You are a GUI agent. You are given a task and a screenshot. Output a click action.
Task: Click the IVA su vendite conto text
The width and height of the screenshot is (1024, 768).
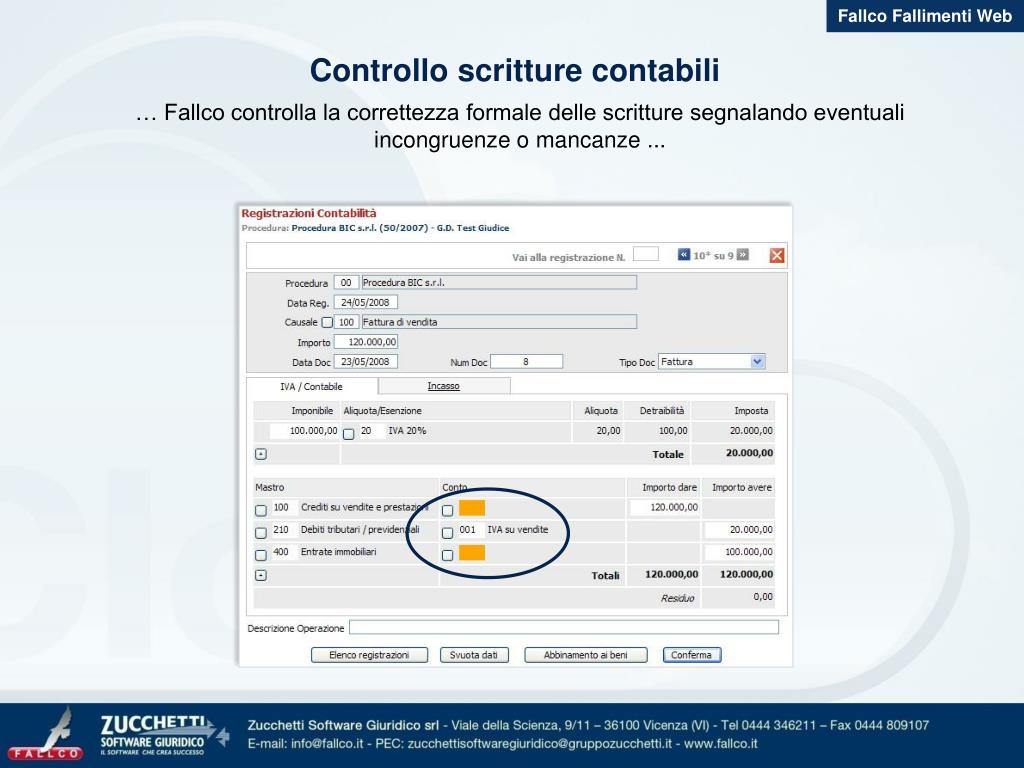pos(518,530)
